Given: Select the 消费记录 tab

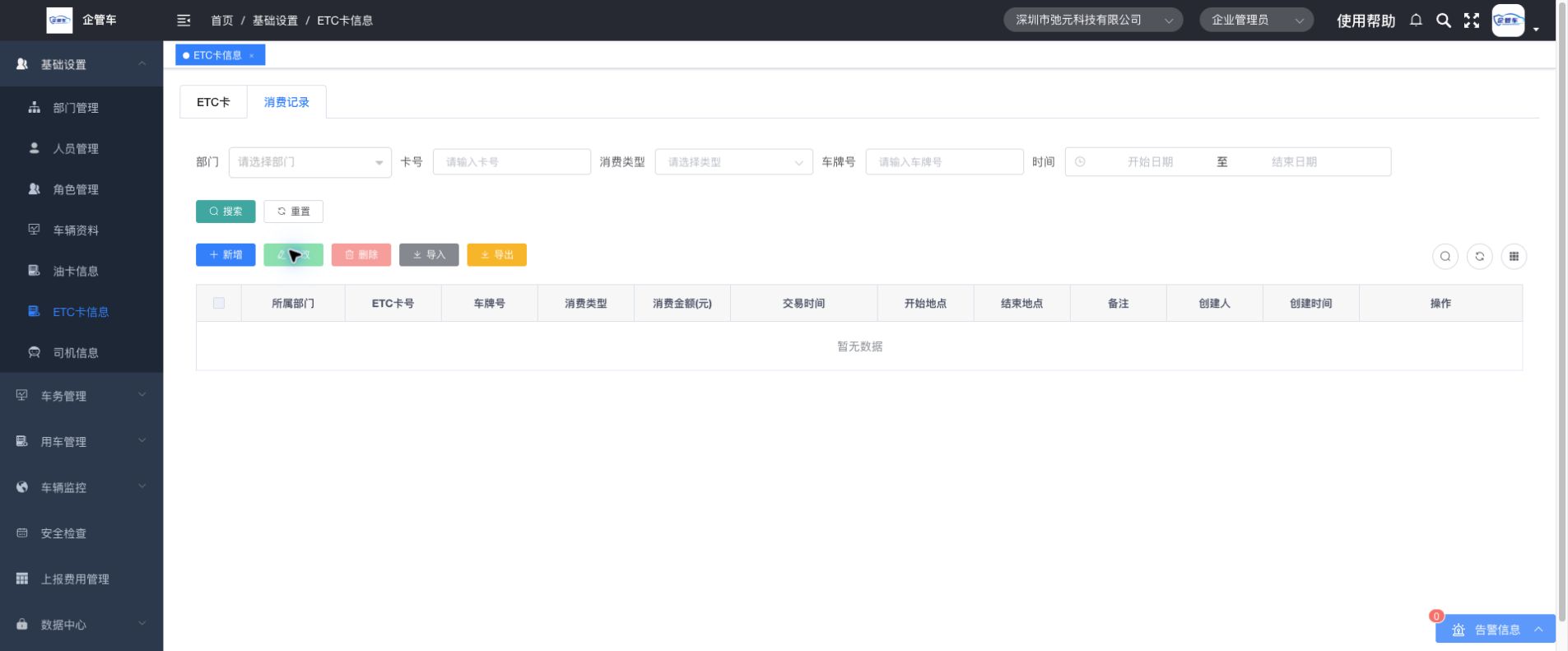Looking at the screenshot, I should 286,102.
